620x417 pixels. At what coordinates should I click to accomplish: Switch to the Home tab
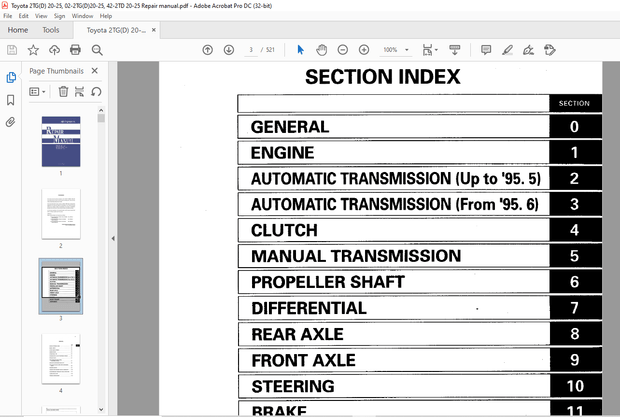click(x=18, y=30)
